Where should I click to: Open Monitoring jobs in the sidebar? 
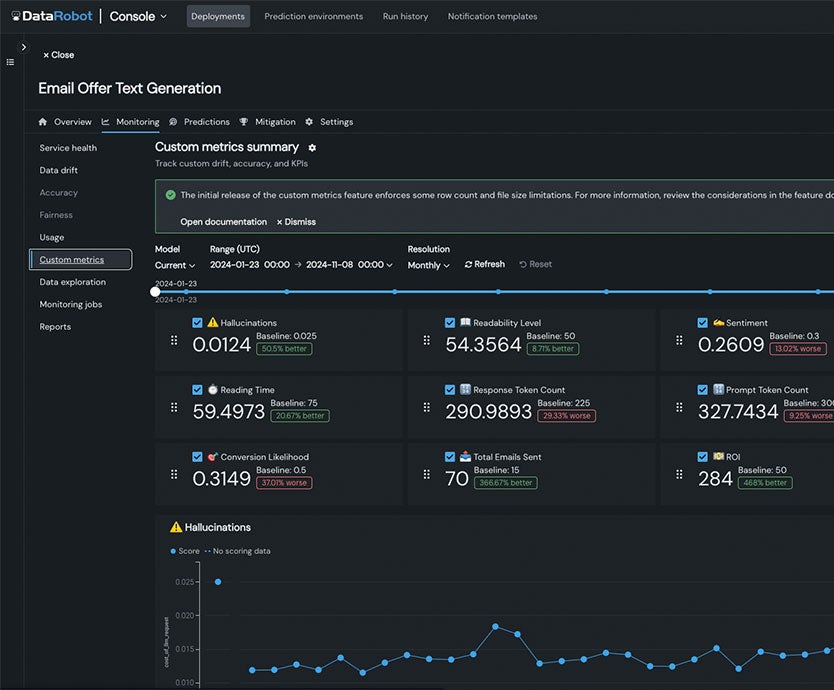71,304
